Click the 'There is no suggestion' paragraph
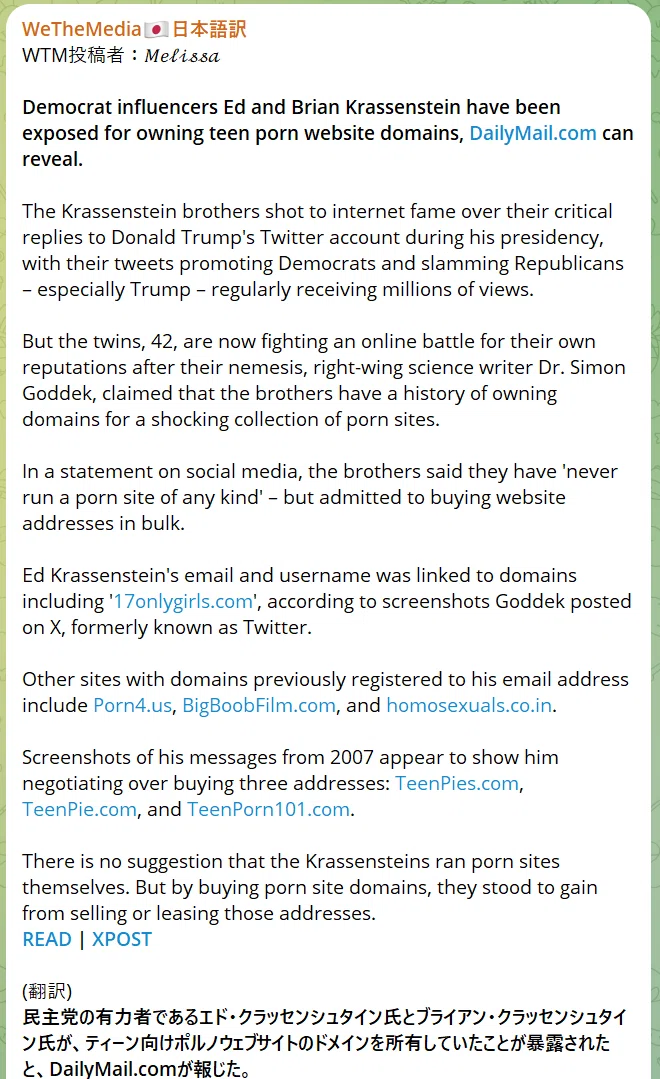The height and width of the screenshot is (1079, 660). tap(310, 887)
